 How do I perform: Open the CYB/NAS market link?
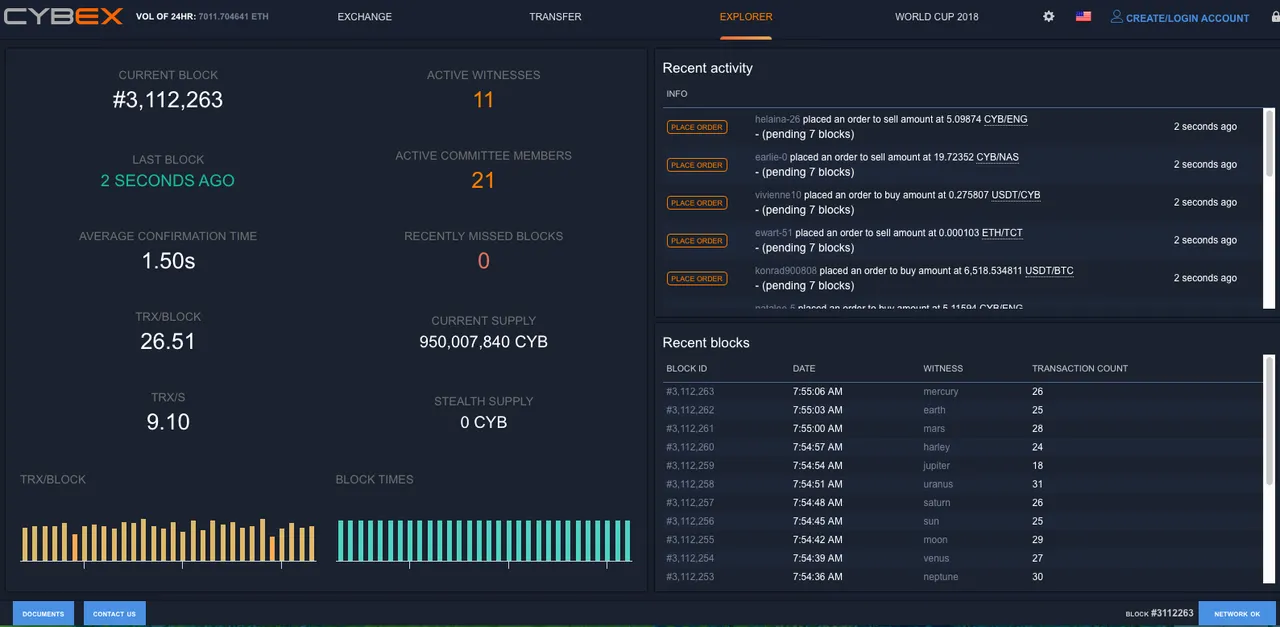click(998, 157)
